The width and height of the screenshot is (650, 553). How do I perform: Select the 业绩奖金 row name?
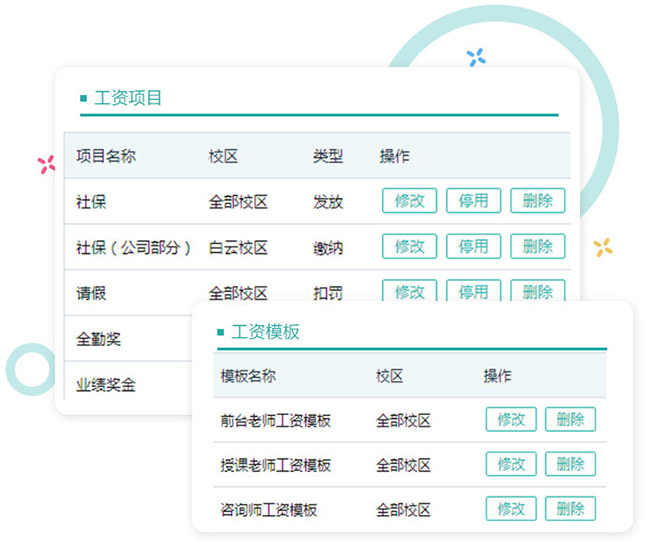pyautogui.click(x=106, y=384)
